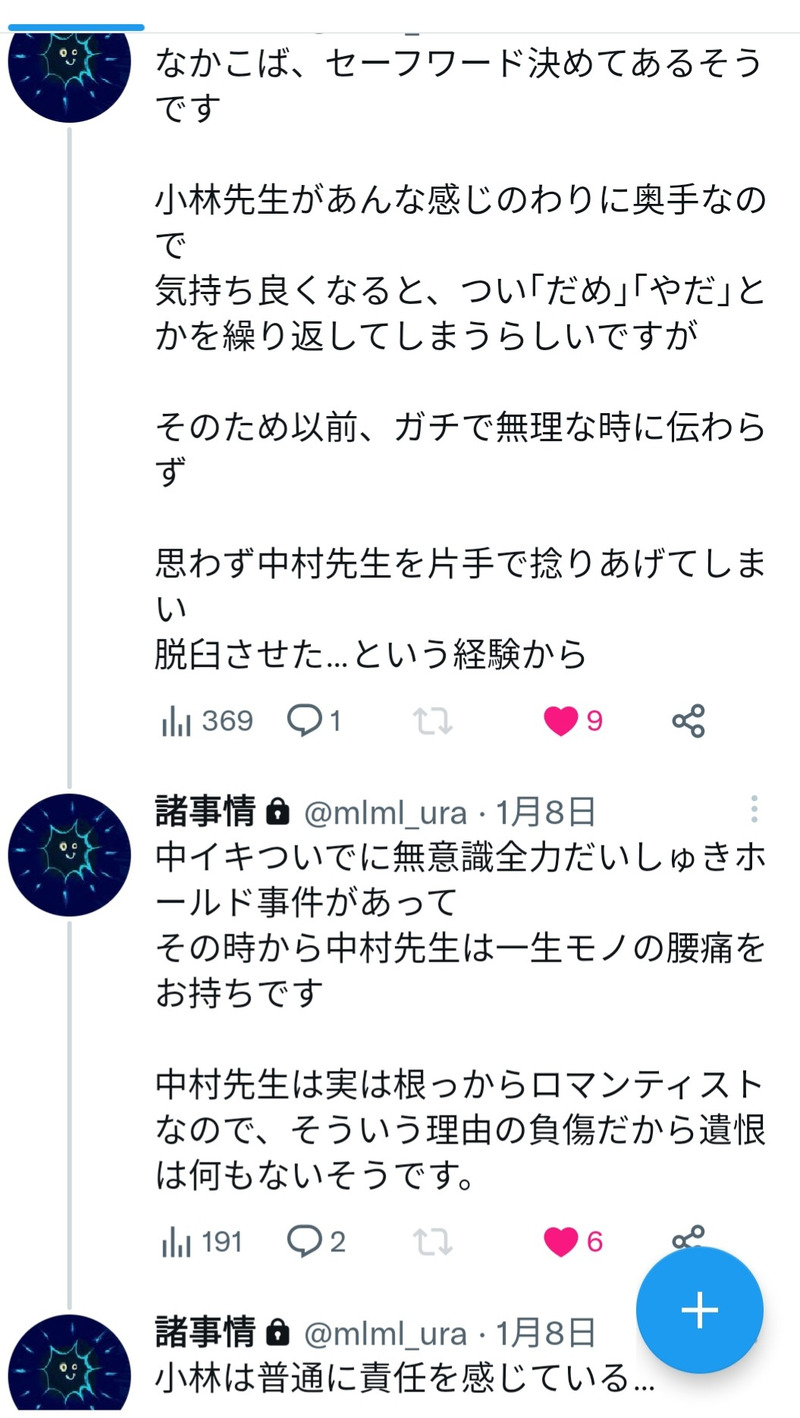Reply to the tweet with 1 comment
Image resolution: width=800 pixels, height=1418 pixels.
coord(314,721)
